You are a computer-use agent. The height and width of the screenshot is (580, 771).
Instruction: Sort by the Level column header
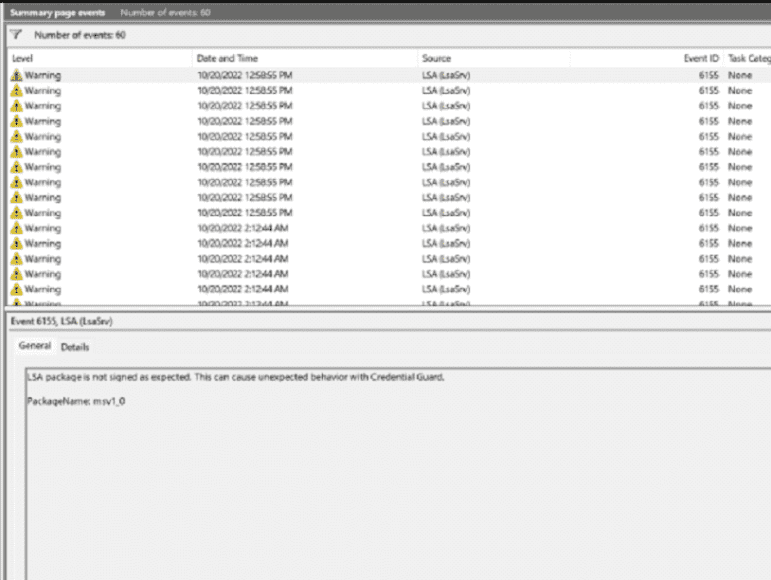pos(22,58)
